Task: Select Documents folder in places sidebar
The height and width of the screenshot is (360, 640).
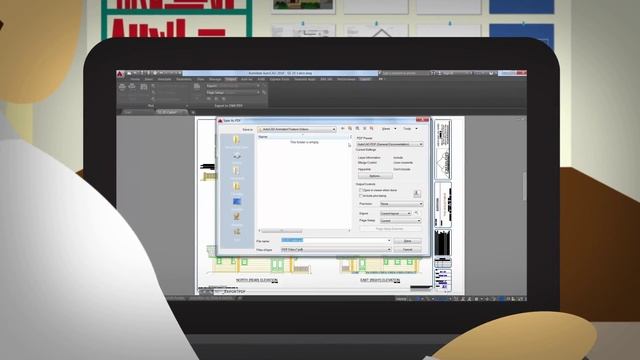Action: pos(236,172)
